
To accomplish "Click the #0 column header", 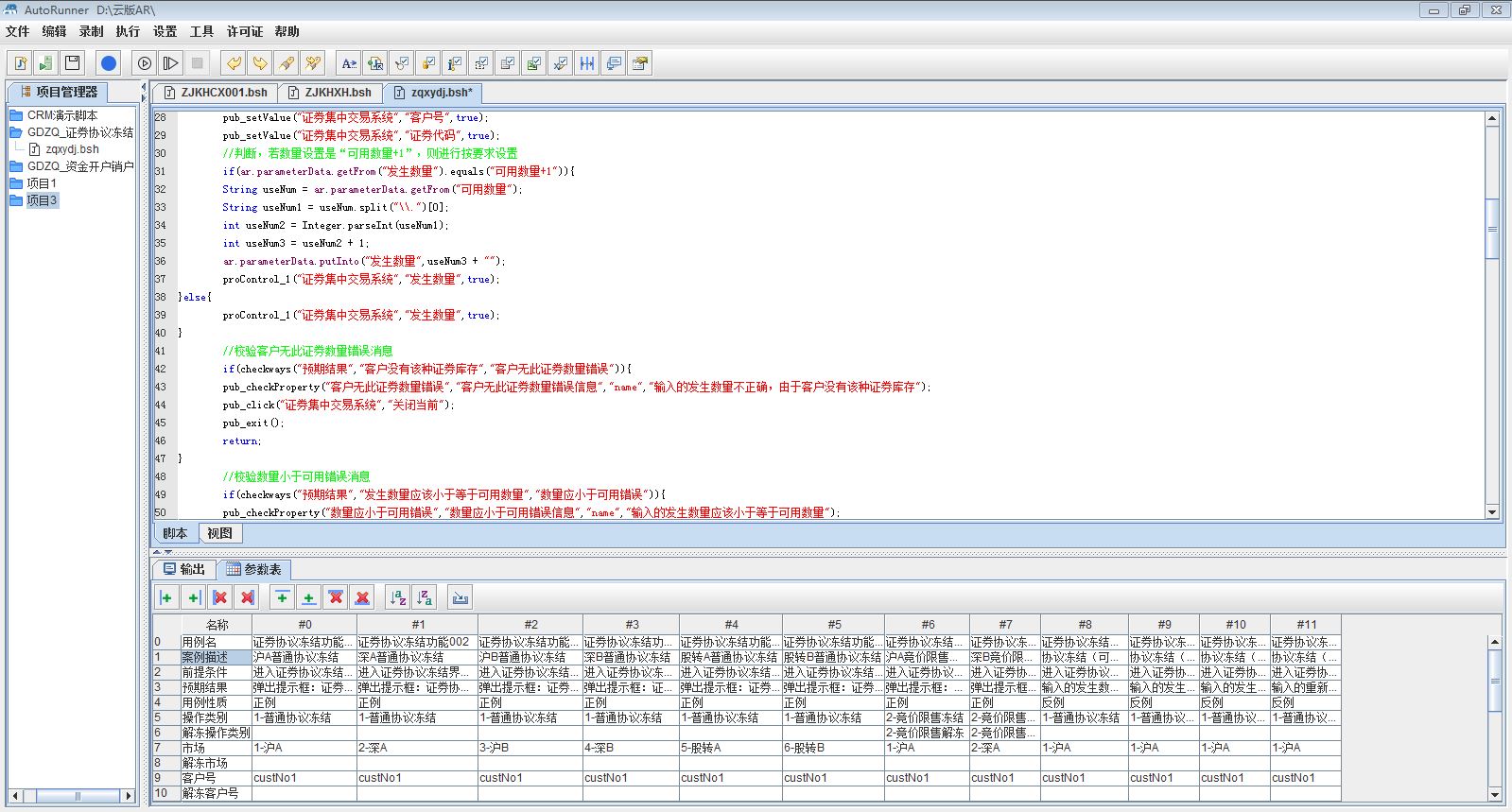I will 304,625.
